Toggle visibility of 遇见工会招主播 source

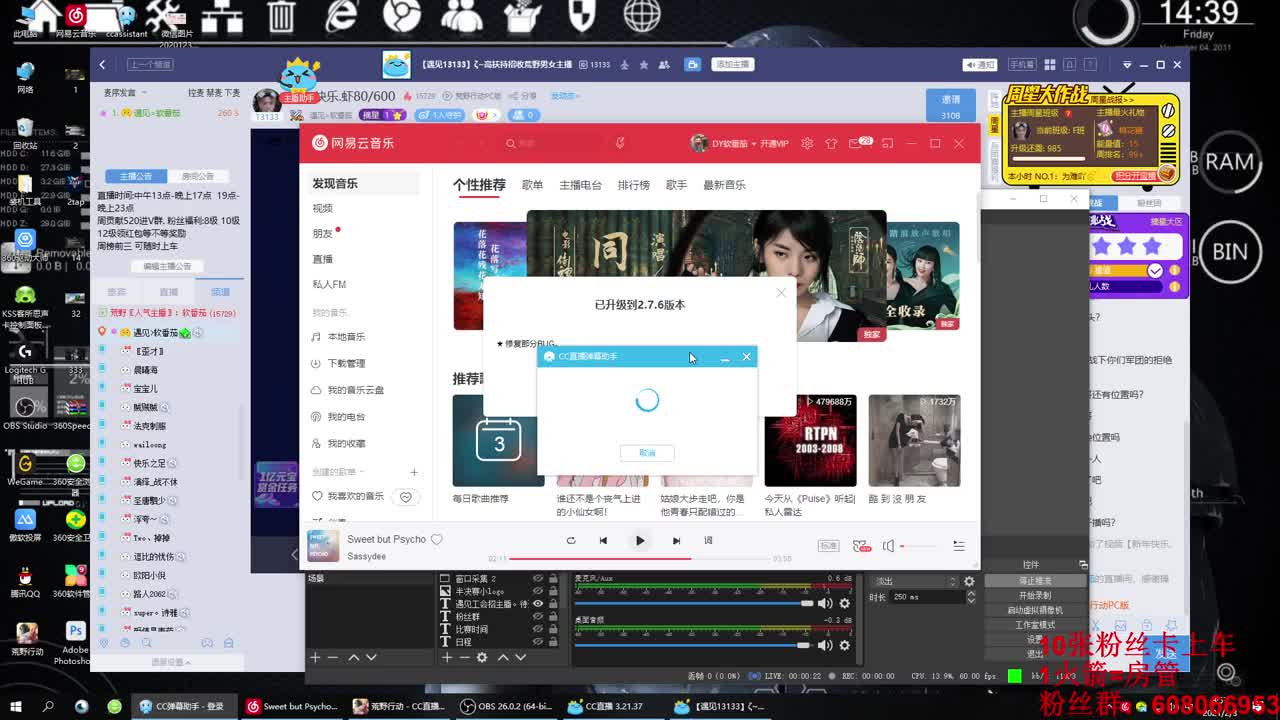pyautogui.click(x=538, y=604)
